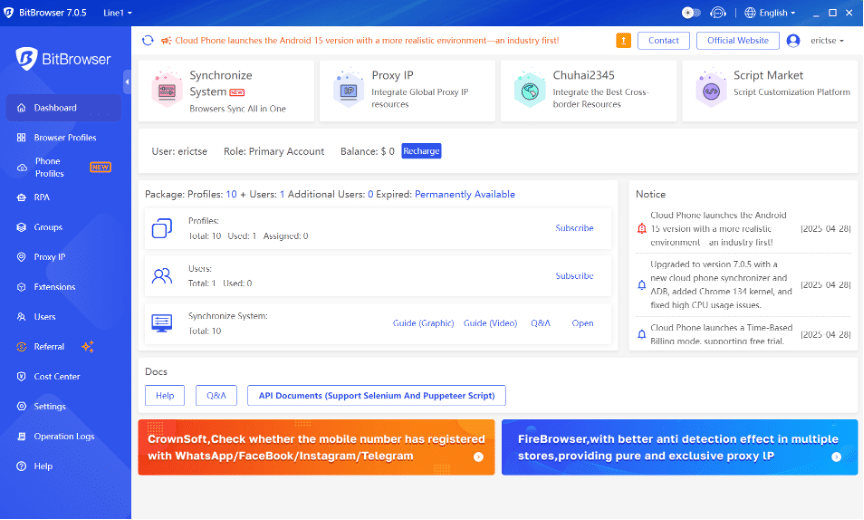Viewport: 864px width, 520px height.
Task: Open the English language dropdown
Action: (770, 13)
